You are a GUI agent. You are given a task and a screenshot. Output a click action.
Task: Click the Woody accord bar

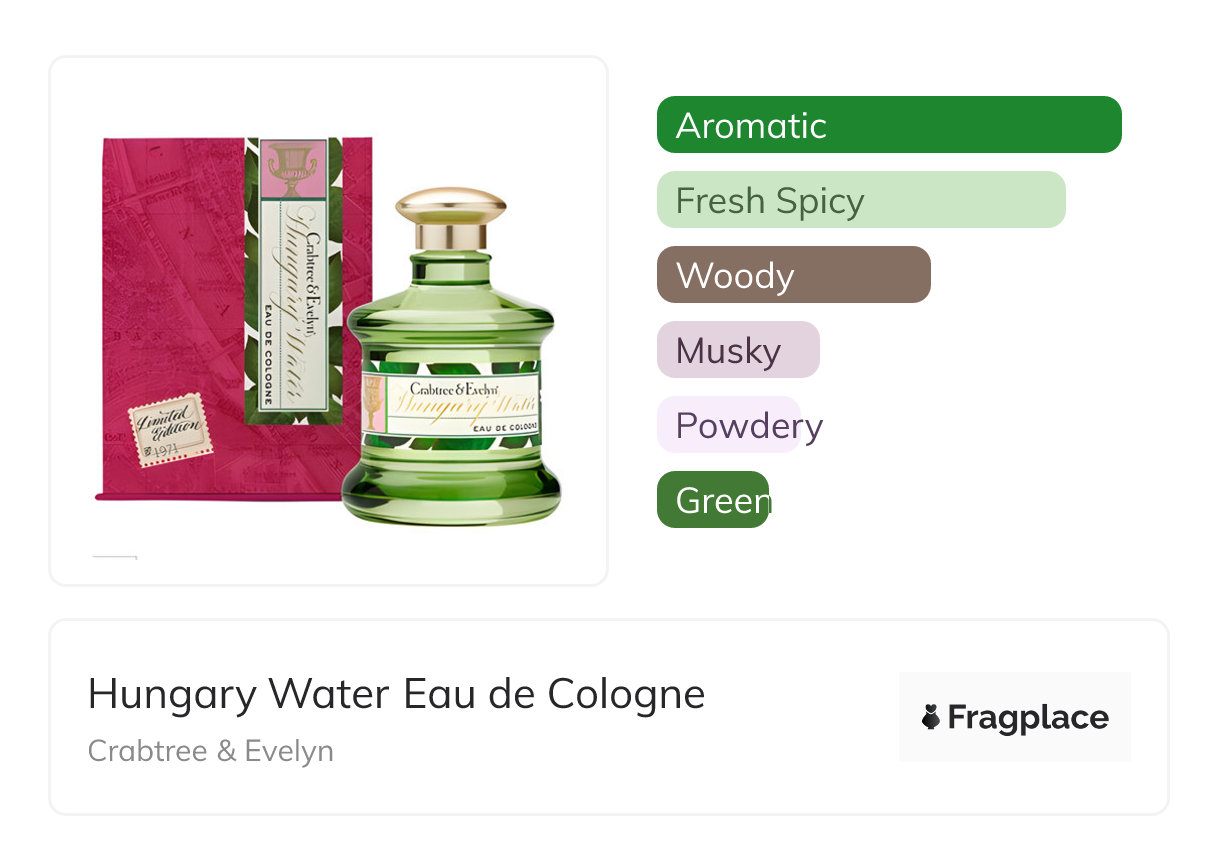click(794, 275)
